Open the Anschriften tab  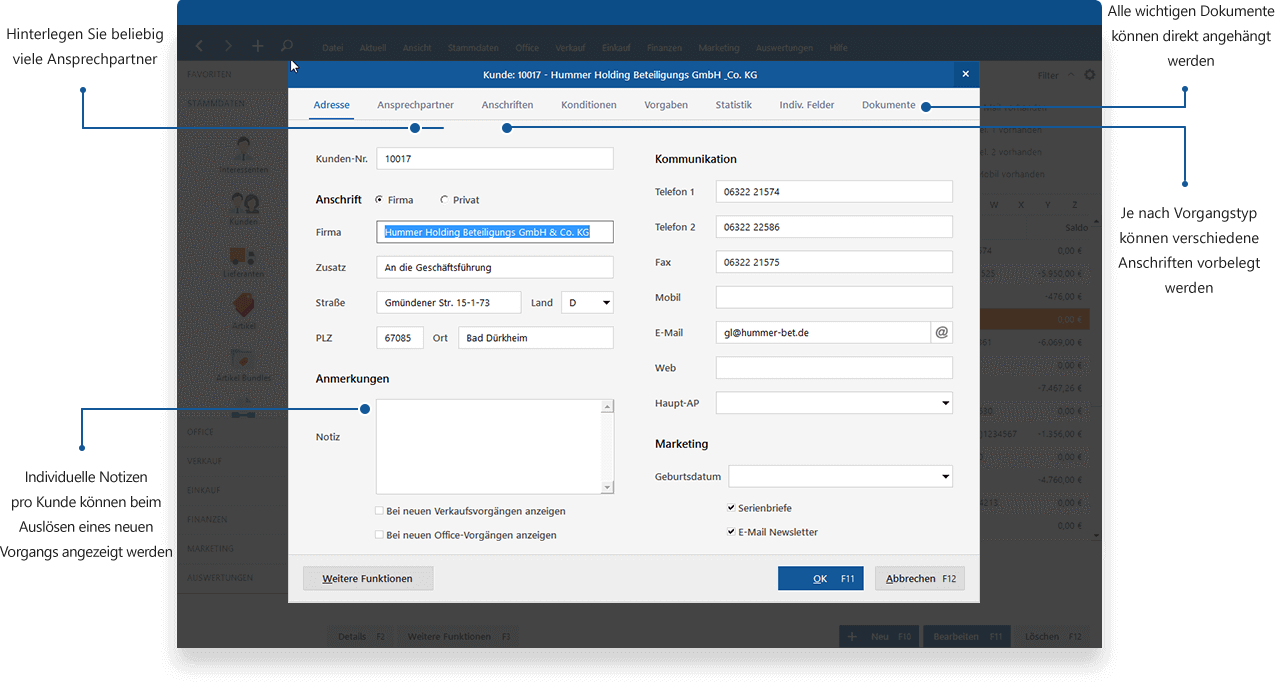click(508, 105)
